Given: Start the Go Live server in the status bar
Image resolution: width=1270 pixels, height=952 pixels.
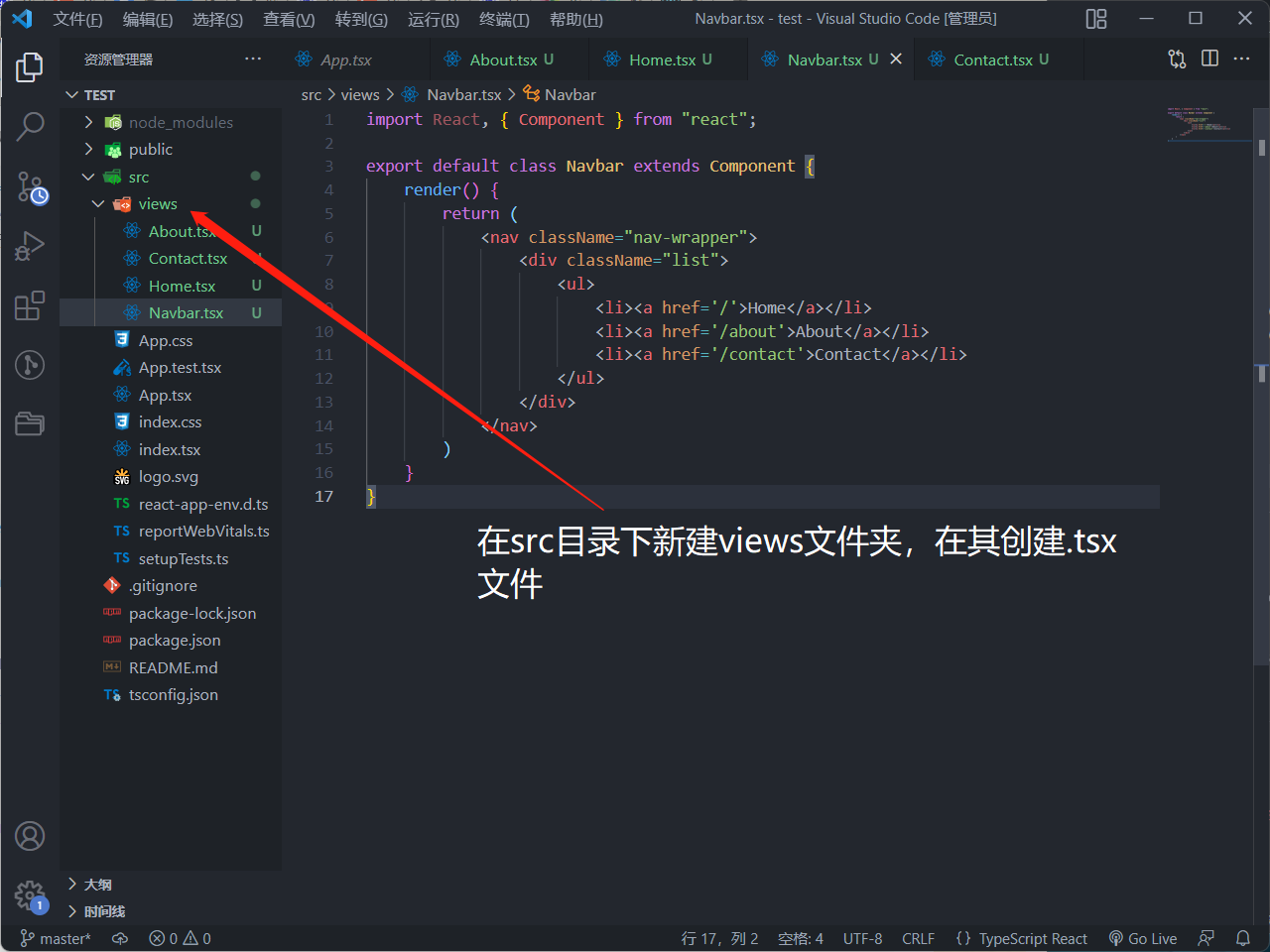Looking at the screenshot, I should (x=1142, y=938).
